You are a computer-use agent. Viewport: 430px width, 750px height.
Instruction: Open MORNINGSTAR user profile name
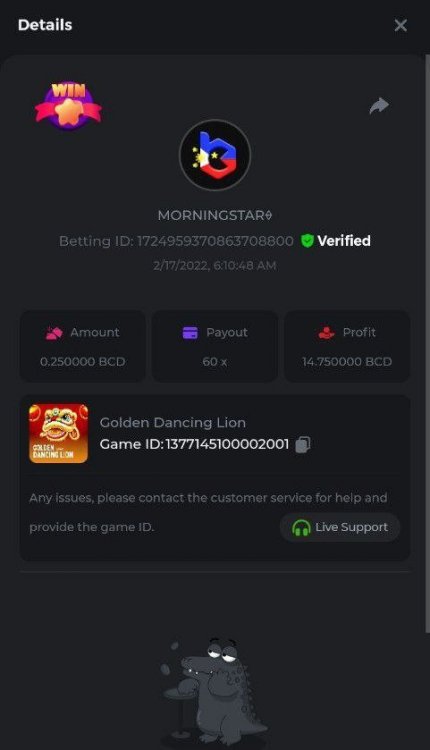tap(215, 215)
